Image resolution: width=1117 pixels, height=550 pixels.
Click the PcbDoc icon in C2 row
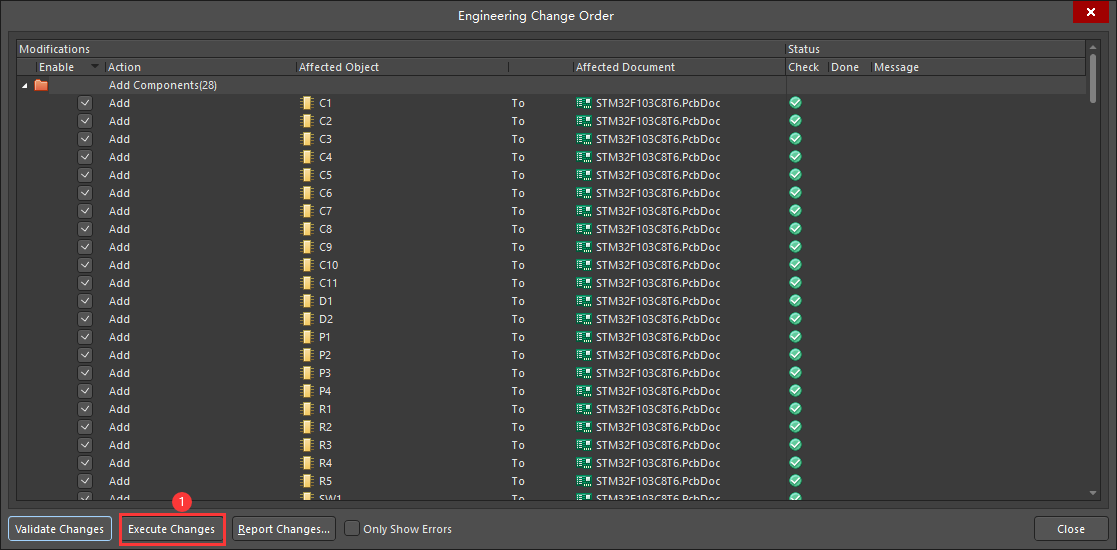pyautogui.click(x=583, y=120)
